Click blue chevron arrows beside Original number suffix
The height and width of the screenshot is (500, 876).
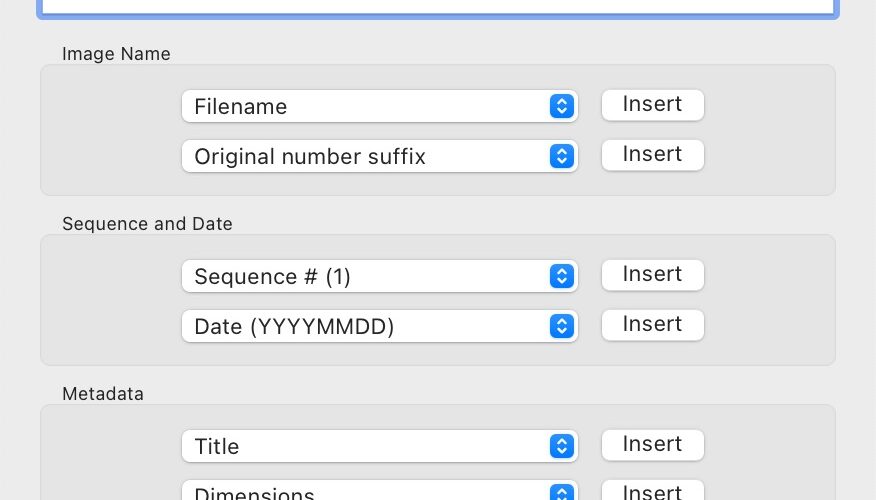[x=561, y=156]
